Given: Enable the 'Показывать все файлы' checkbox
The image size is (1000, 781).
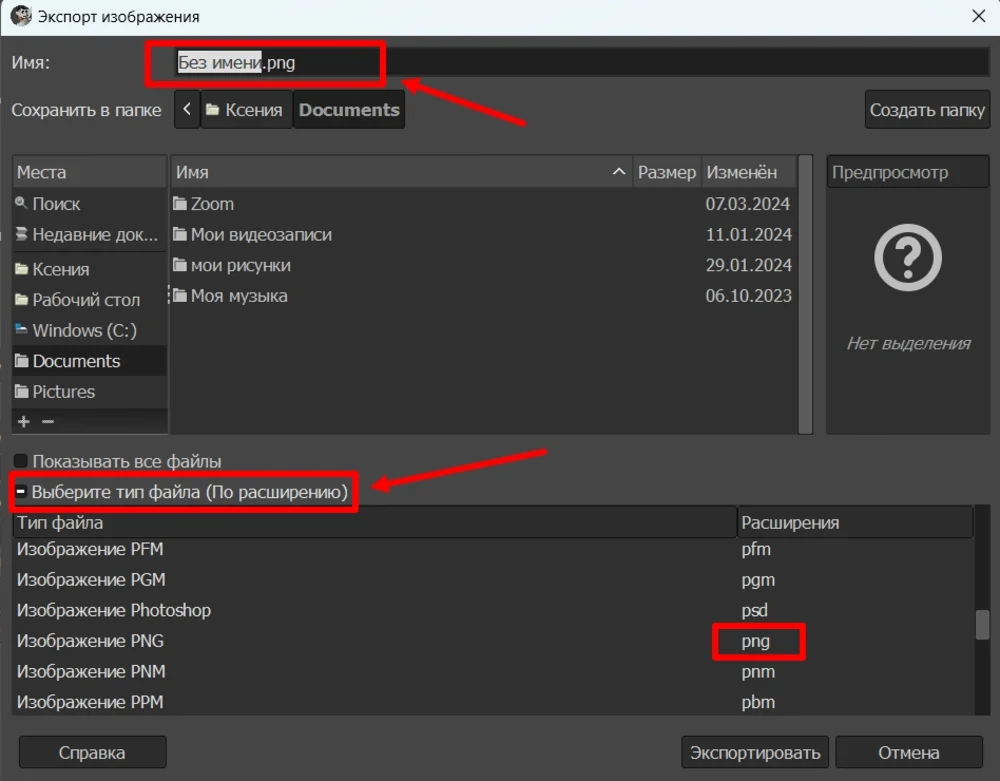Looking at the screenshot, I should pos(21,462).
